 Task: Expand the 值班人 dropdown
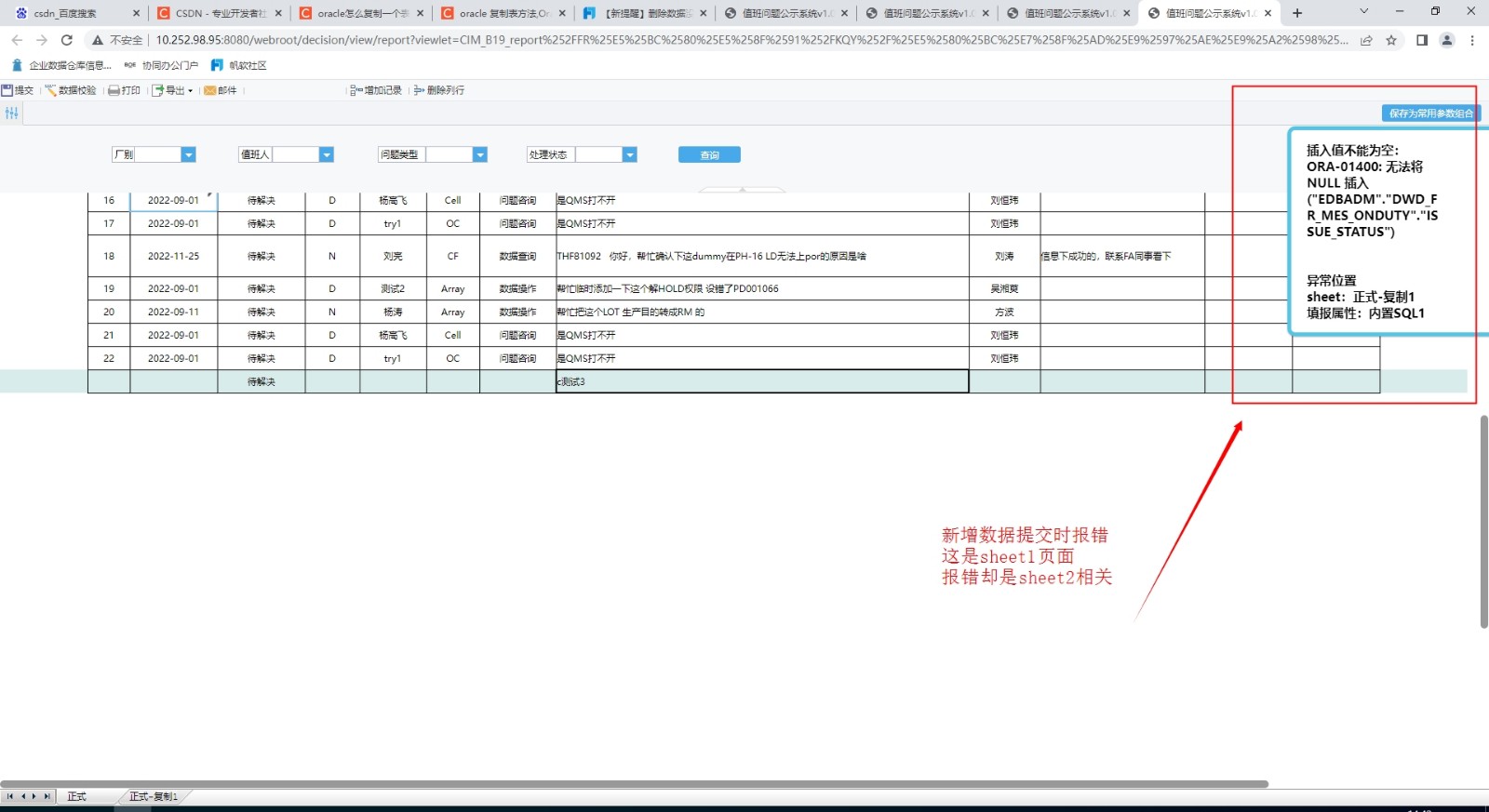(x=326, y=155)
